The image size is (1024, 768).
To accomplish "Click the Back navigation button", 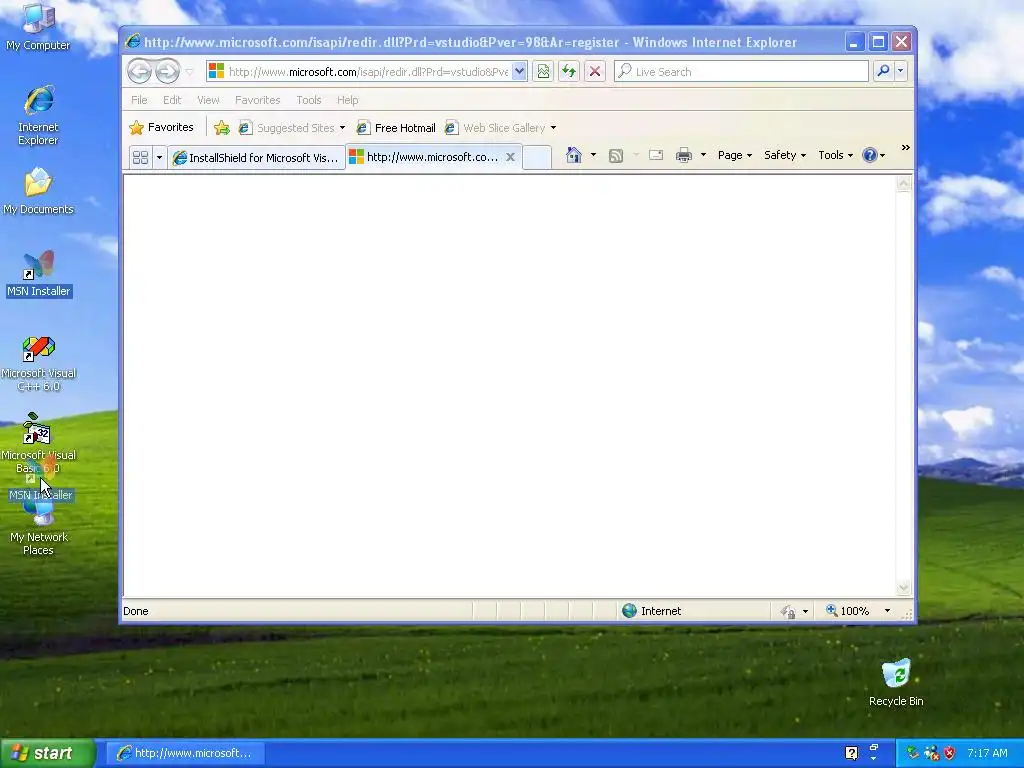I will click(139, 71).
